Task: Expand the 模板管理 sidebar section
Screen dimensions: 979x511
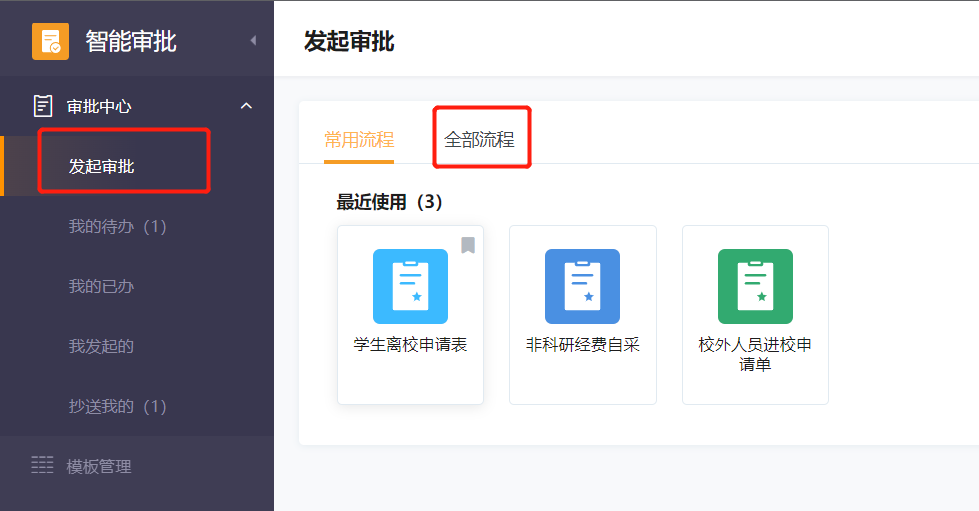Action: 99,466
